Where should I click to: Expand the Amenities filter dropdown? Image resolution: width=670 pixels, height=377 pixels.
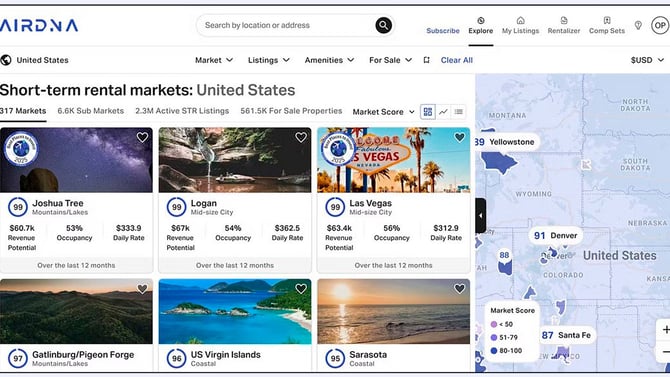(329, 60)
